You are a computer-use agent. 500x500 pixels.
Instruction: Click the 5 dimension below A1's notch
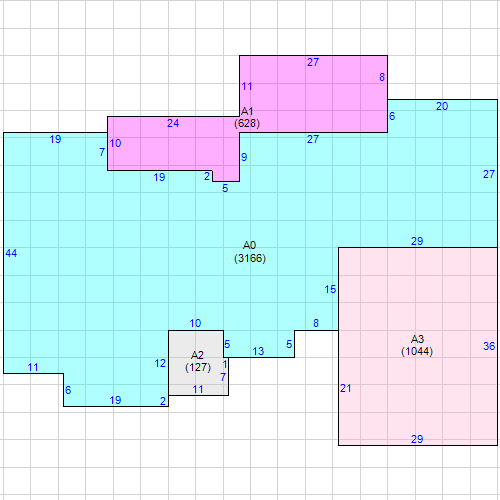225,188
